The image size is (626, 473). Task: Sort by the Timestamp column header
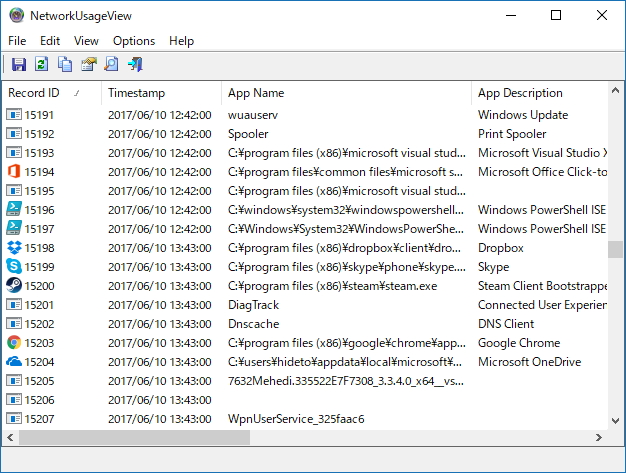[161, 93]
